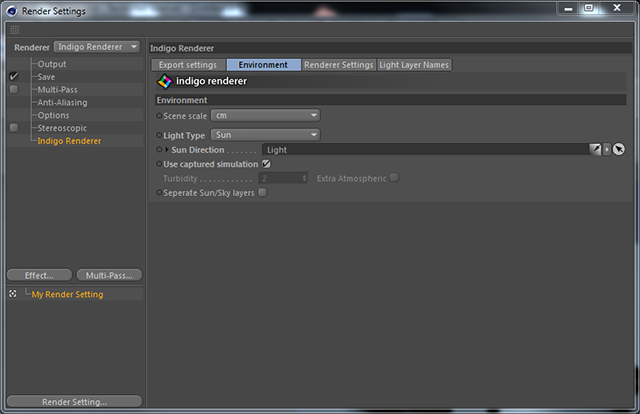The height and width of the screenshot is (414, 640).
Task: Click the Sun Direction animation dot
Action: (x=159, y=150)
